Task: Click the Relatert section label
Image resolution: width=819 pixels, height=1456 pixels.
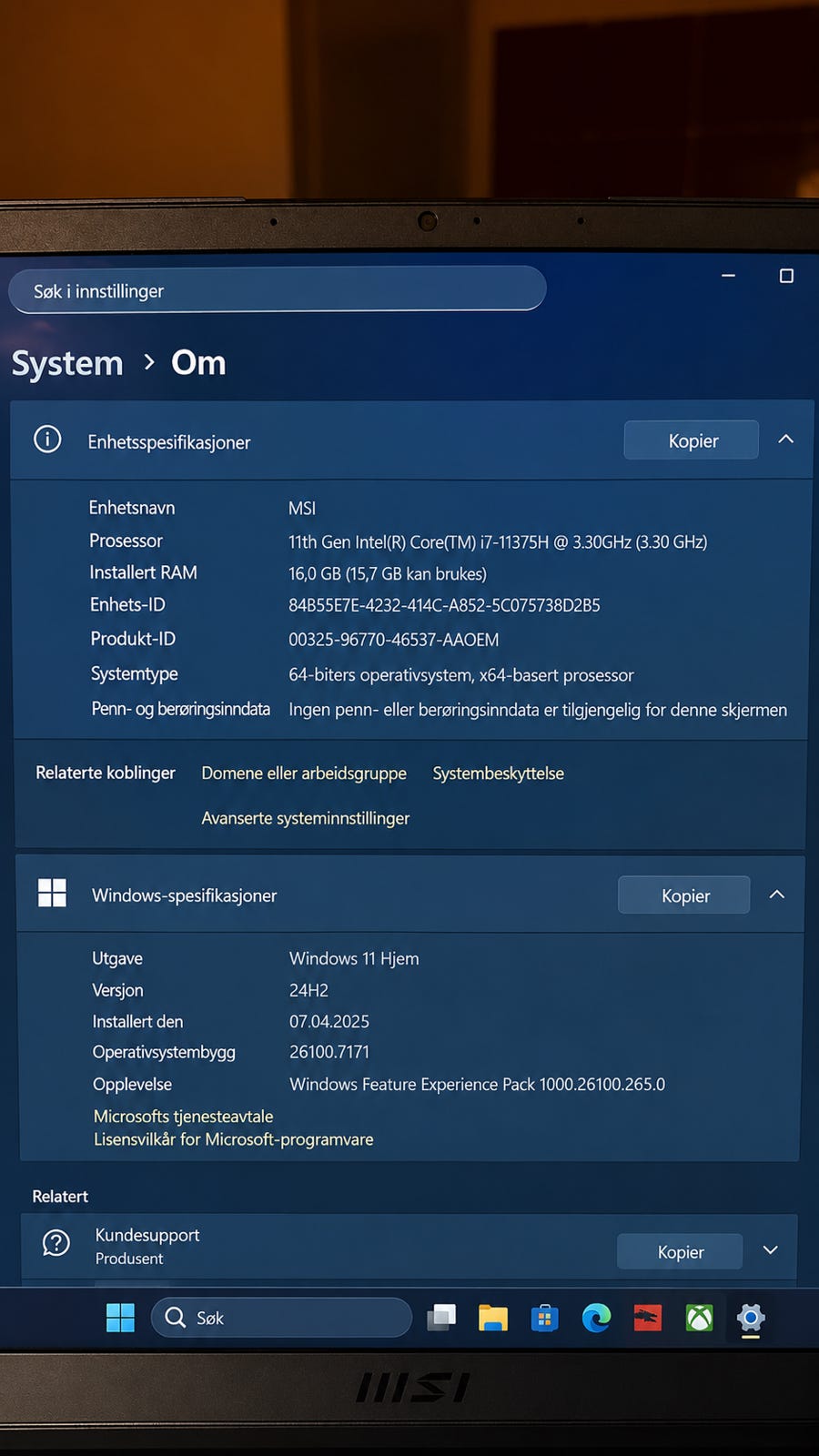Action: coord(60,1197)
